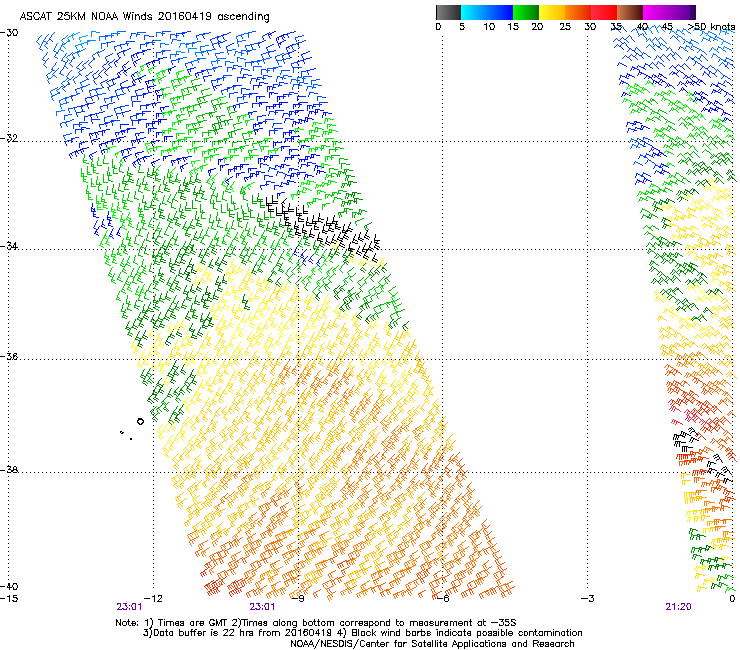740x650 pixels.
Task: Click the '-32' latitude label
Action: point(9,138)
